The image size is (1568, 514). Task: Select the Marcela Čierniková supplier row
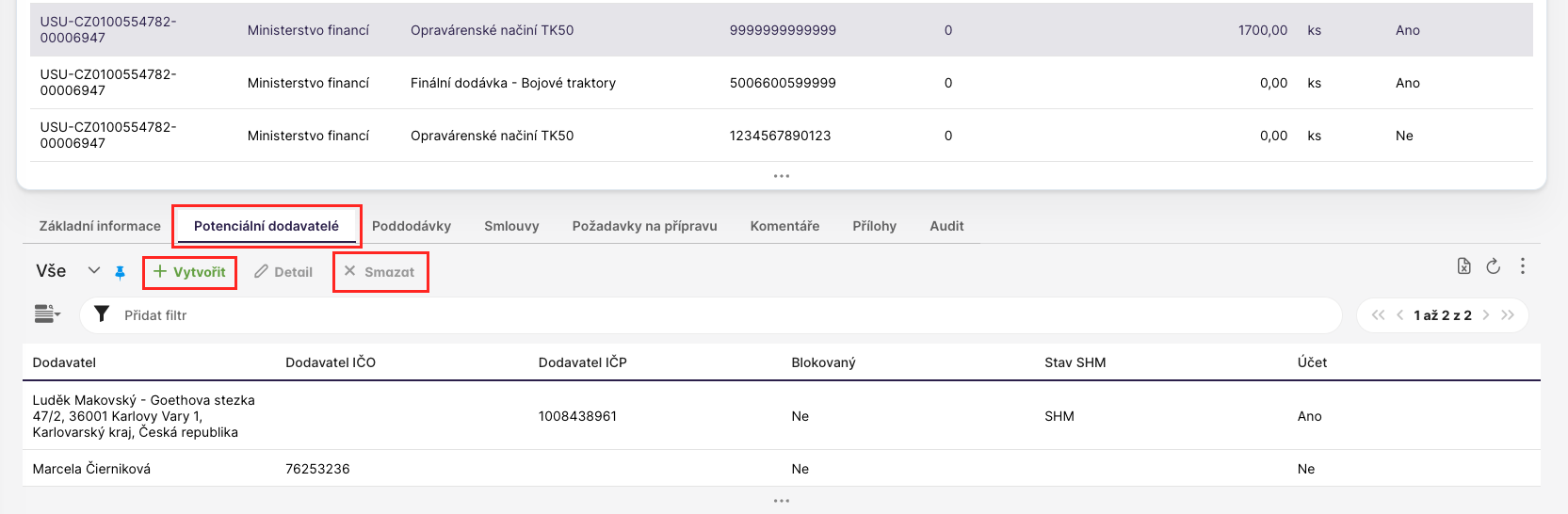coord(91,469)
